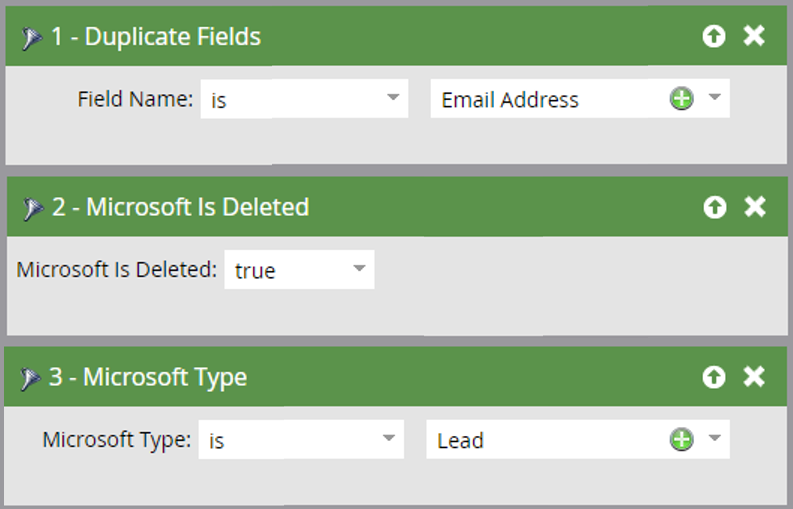This screenshot has width=793, height=509.
Task: Select the '3 - Microsoft Type' header title
Action: (x=148, y=377)
